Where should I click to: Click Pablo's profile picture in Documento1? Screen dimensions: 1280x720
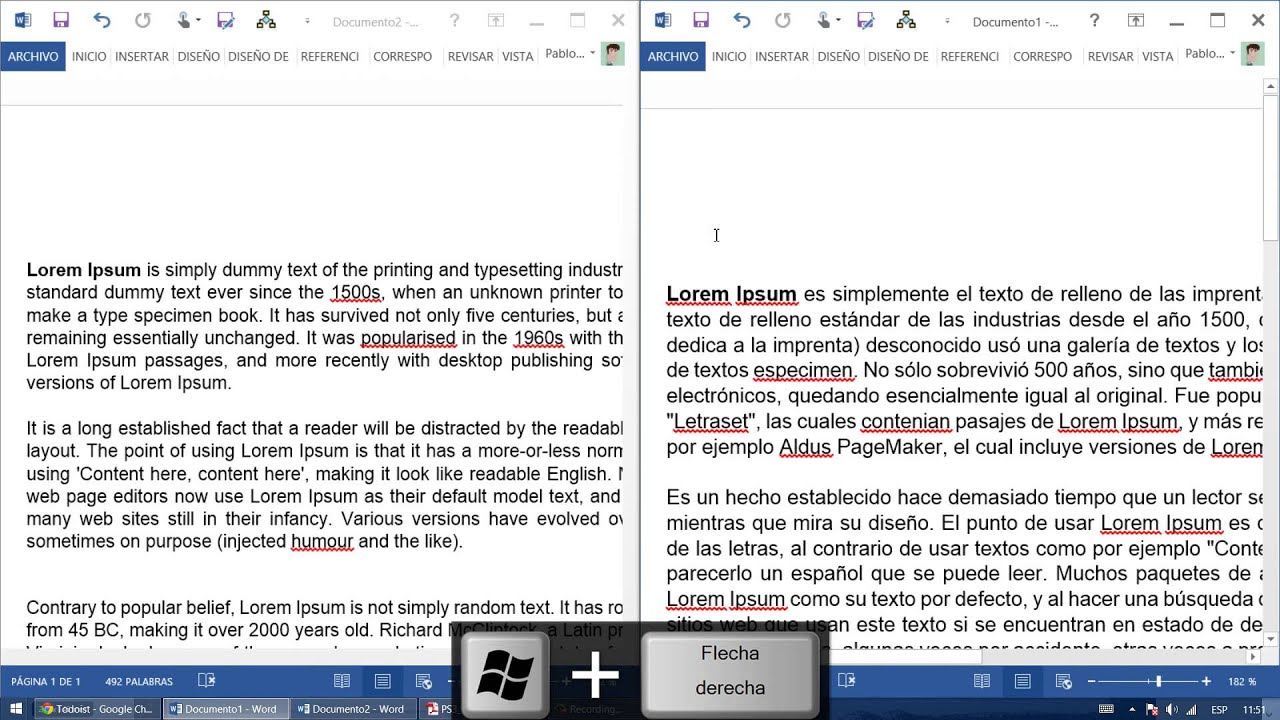click(1252, 54)
